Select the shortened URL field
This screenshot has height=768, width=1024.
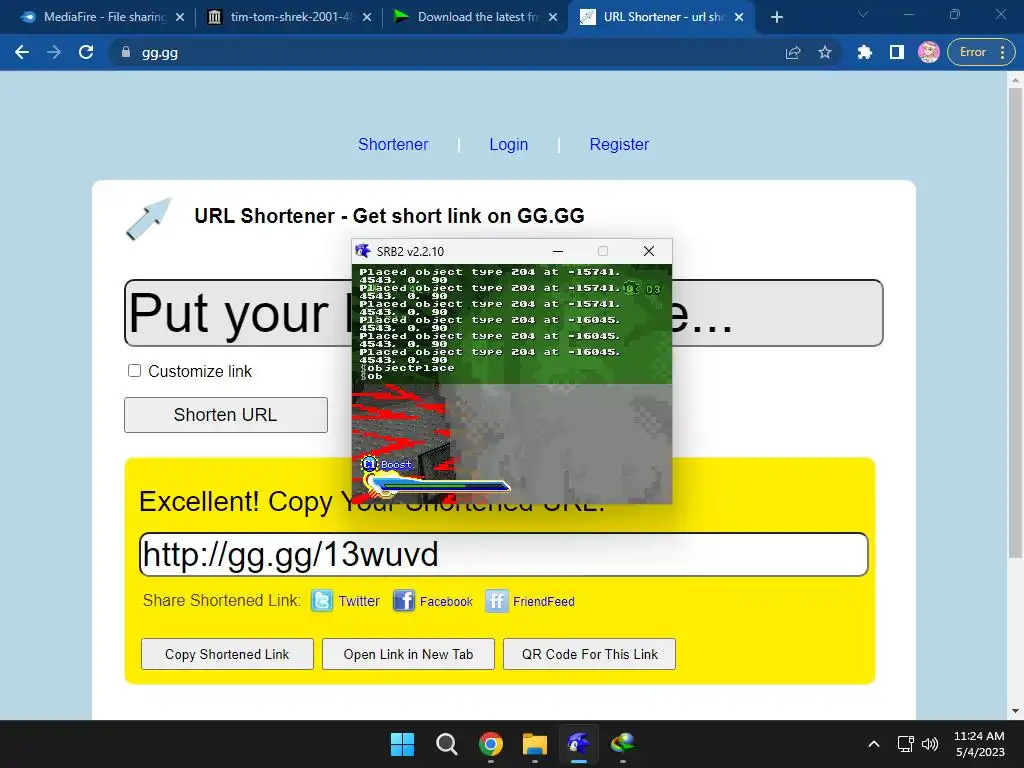504,554
